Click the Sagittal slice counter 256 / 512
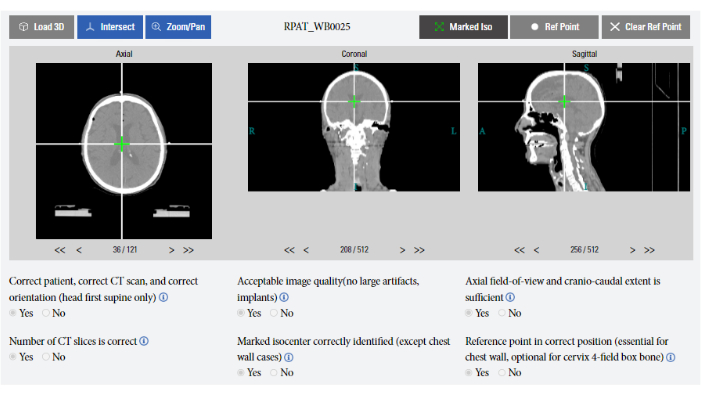Screen dimensions: 701x395 click(584, 250)
